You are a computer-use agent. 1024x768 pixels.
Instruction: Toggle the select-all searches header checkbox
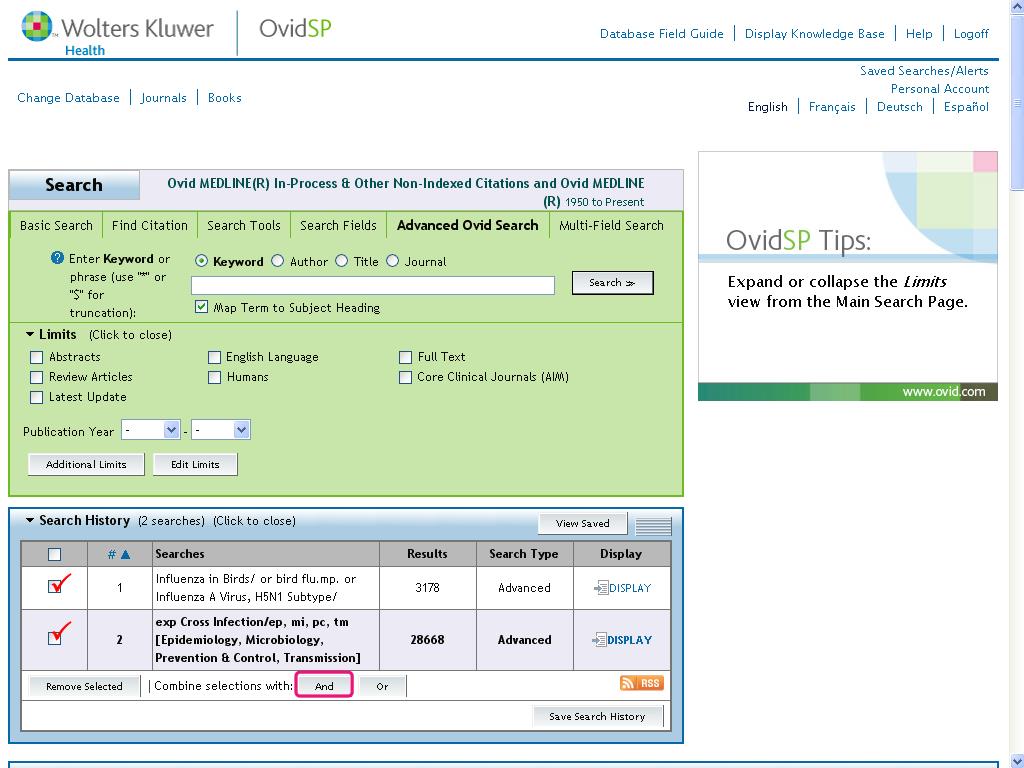55,554
